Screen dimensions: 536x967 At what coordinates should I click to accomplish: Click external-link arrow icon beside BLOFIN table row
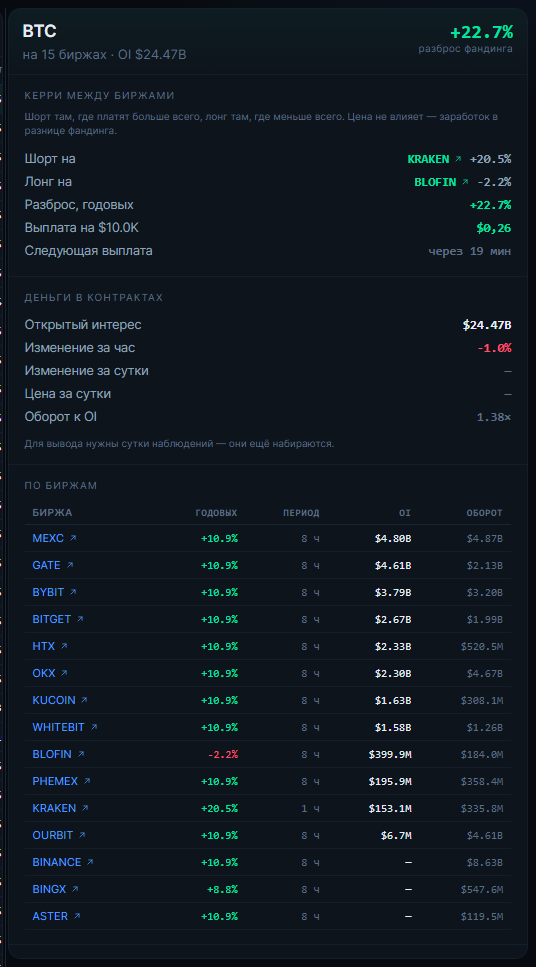pos(81,754)
